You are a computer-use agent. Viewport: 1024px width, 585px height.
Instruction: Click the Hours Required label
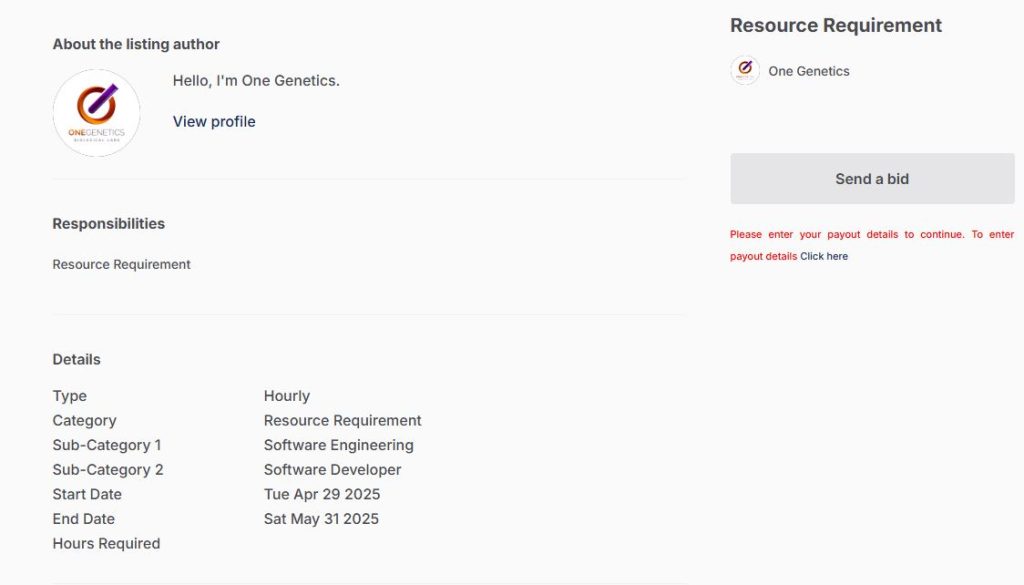pyautogui.click(x=106, y=543)
